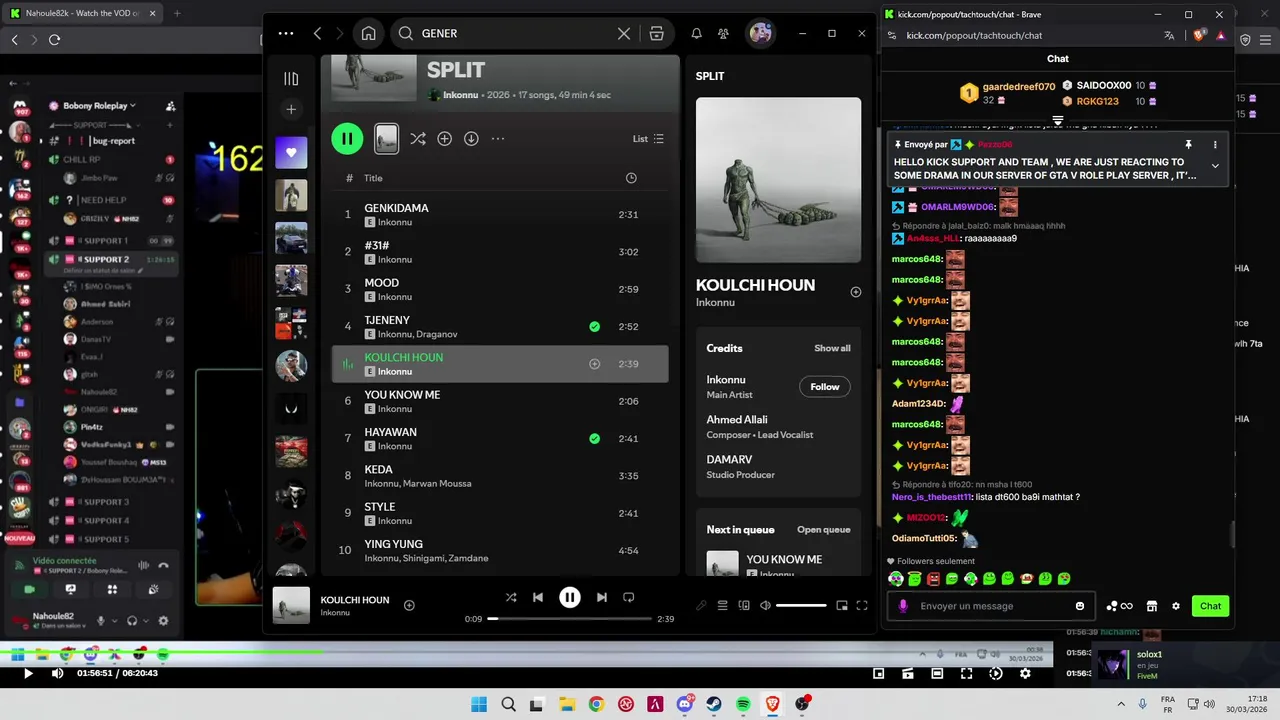The image size is (1280, 720).
Task: Select track MOOD in list
Action: coord(500,289)
